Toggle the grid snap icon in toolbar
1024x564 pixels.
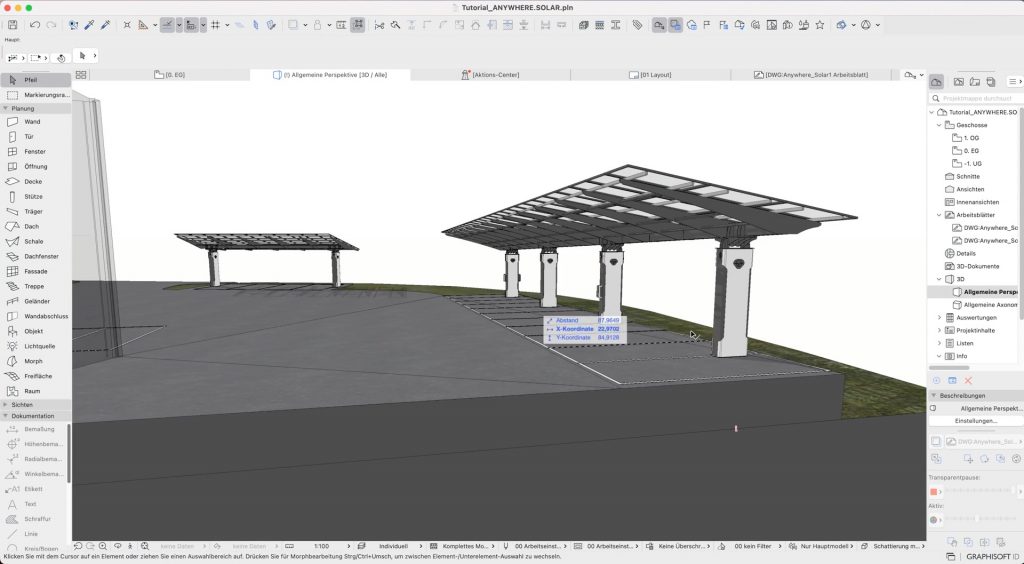click(x=215, y=24)
